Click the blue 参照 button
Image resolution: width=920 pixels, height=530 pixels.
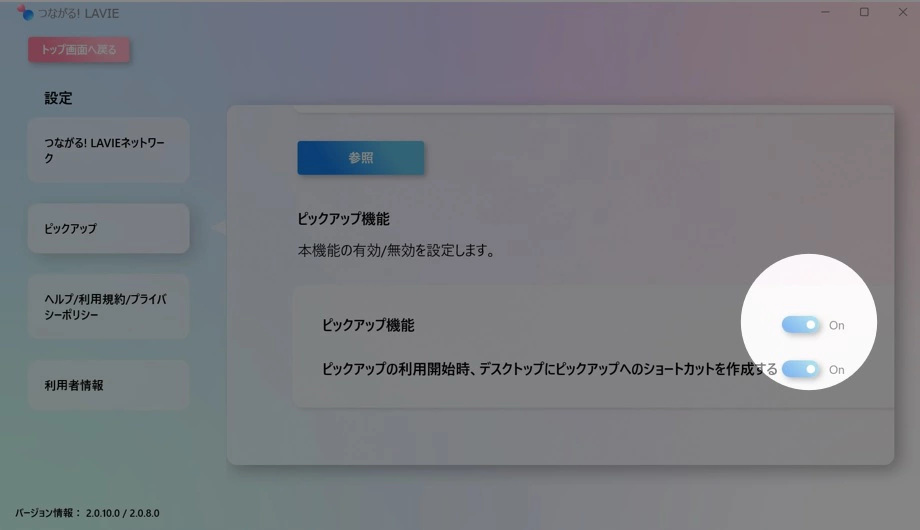(x=361, y=157)
